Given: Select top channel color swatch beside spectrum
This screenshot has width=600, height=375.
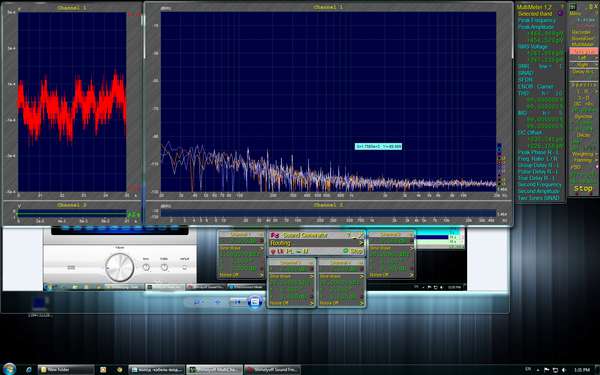Looking at the screenshot, I should click(x=499, y=147).
